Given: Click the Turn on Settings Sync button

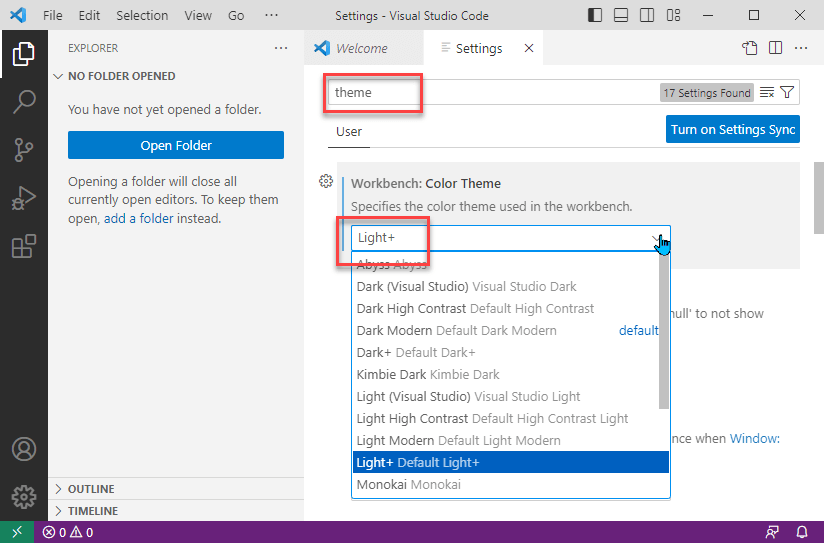Looking at the screenshot, I should coord(733,130).
